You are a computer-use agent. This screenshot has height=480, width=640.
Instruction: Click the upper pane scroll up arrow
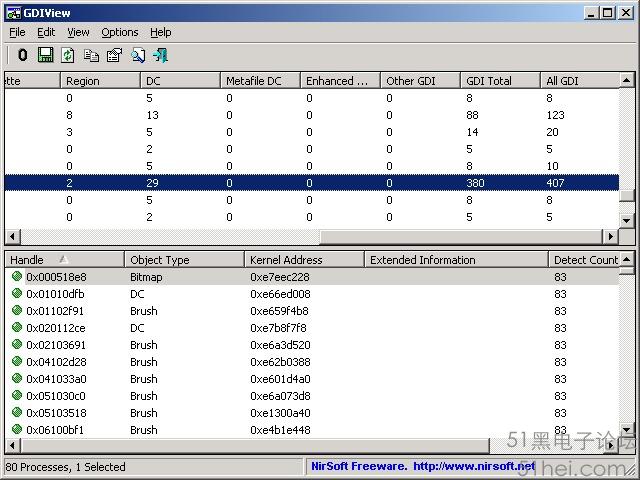coord(627,80)
